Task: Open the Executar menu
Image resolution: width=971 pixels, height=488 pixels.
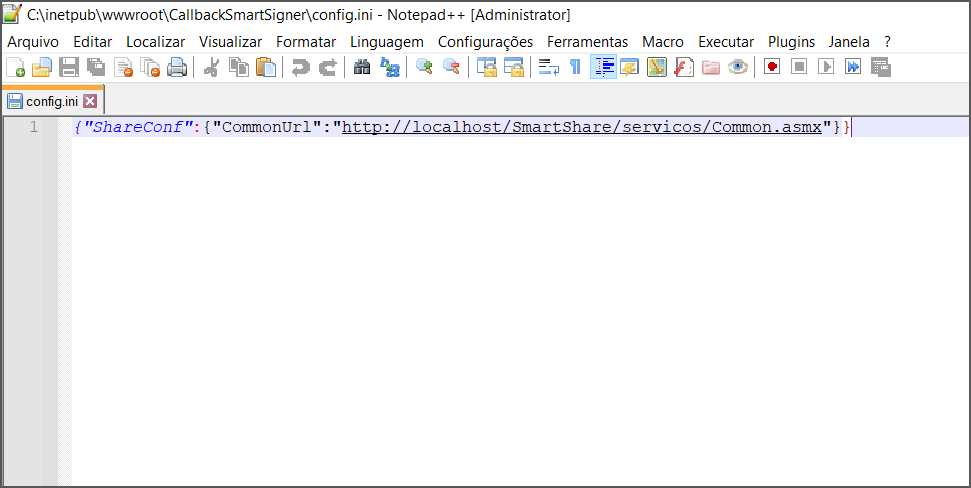Action: pyautogui.click(x=726, y=42)
